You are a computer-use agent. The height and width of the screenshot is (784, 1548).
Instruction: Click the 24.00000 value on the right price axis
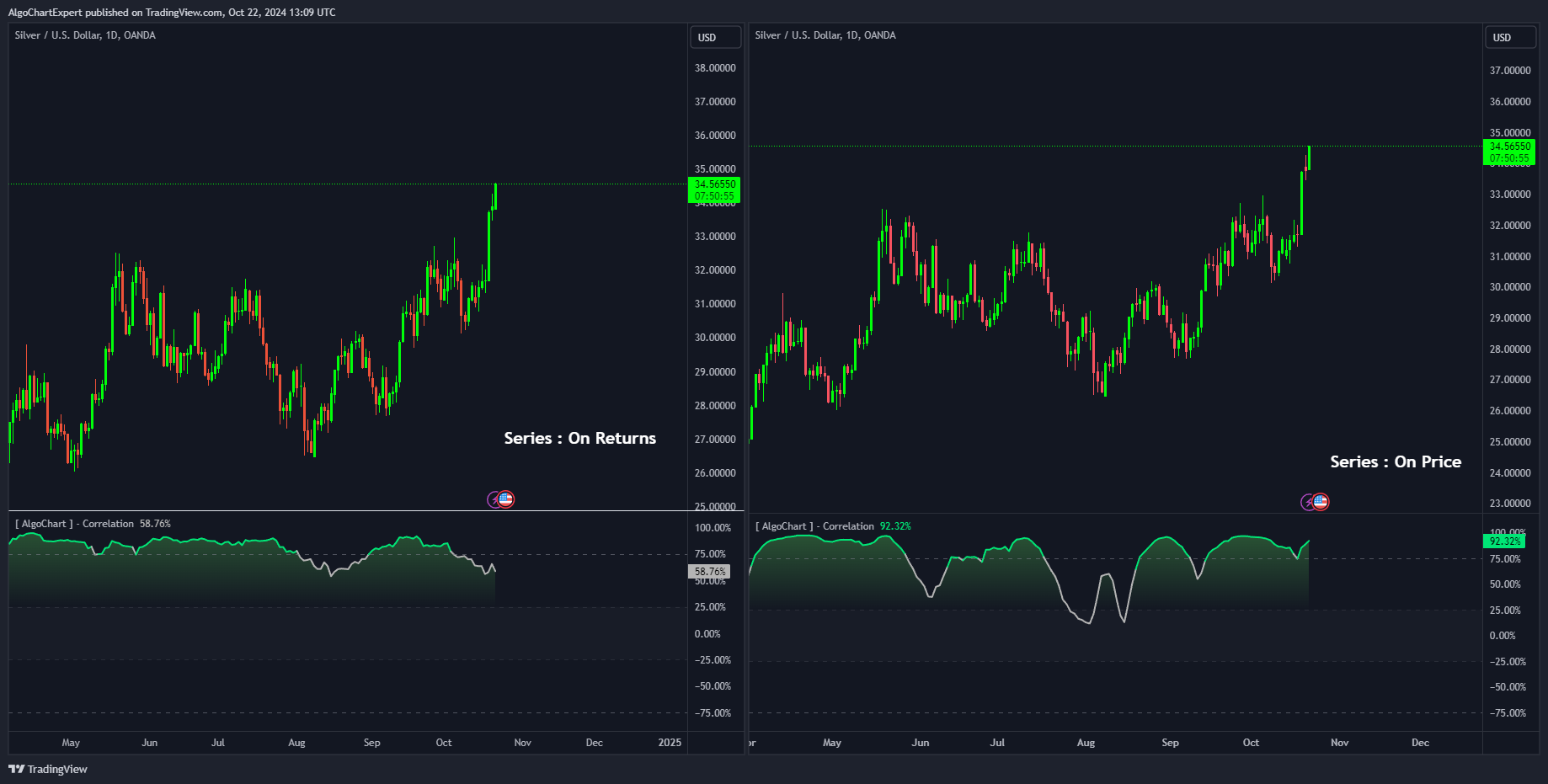pyautogui.click(x=1510, y=473)
